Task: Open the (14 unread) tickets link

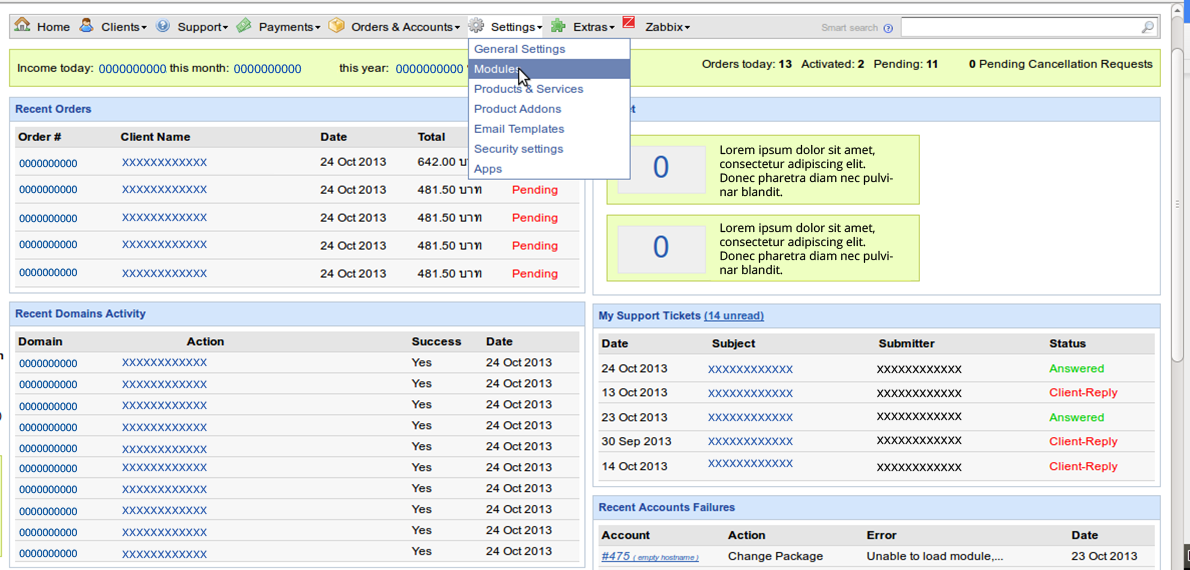Action: (734, 316)
